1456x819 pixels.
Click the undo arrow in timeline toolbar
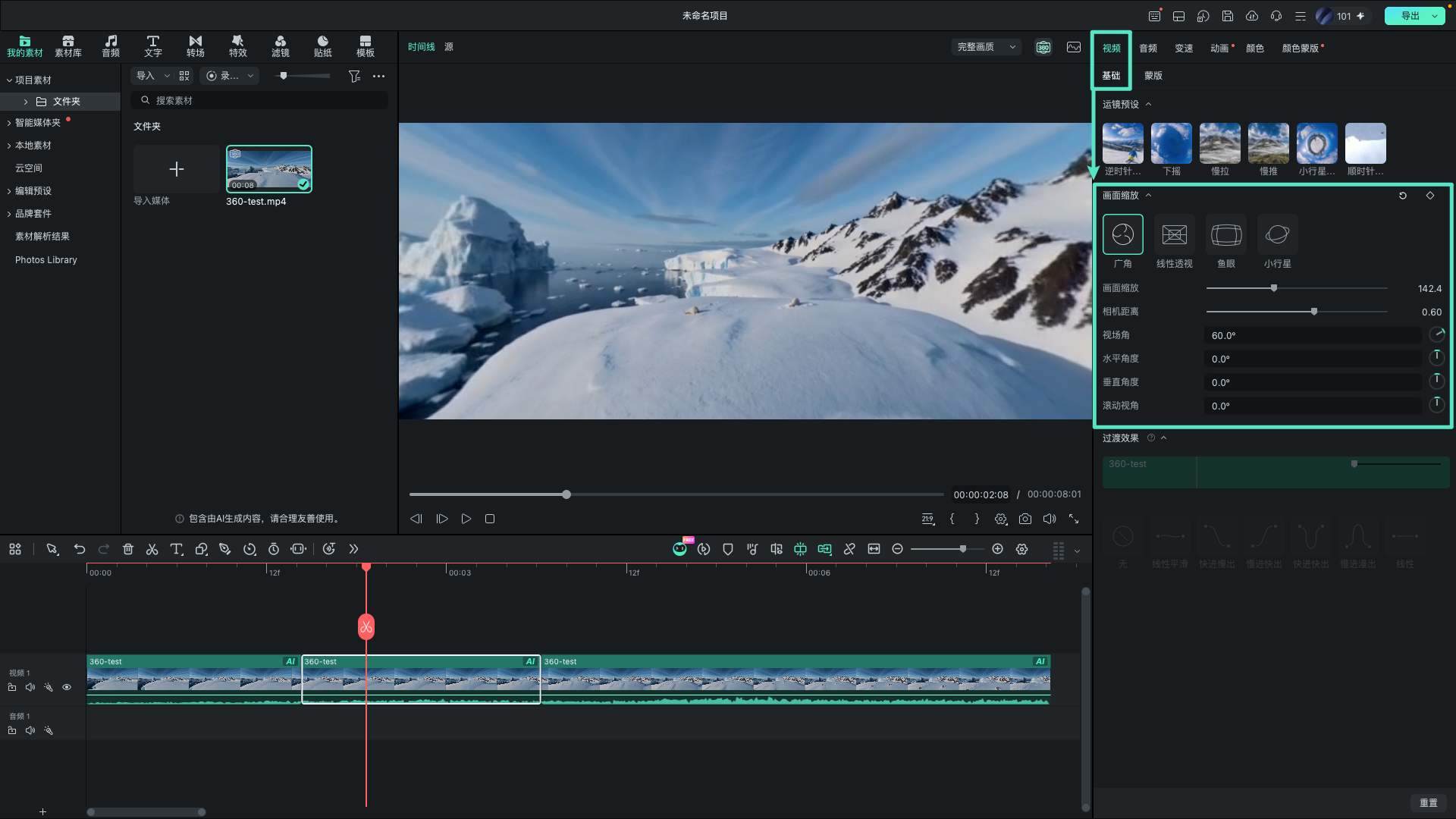(x=80, y=549)
